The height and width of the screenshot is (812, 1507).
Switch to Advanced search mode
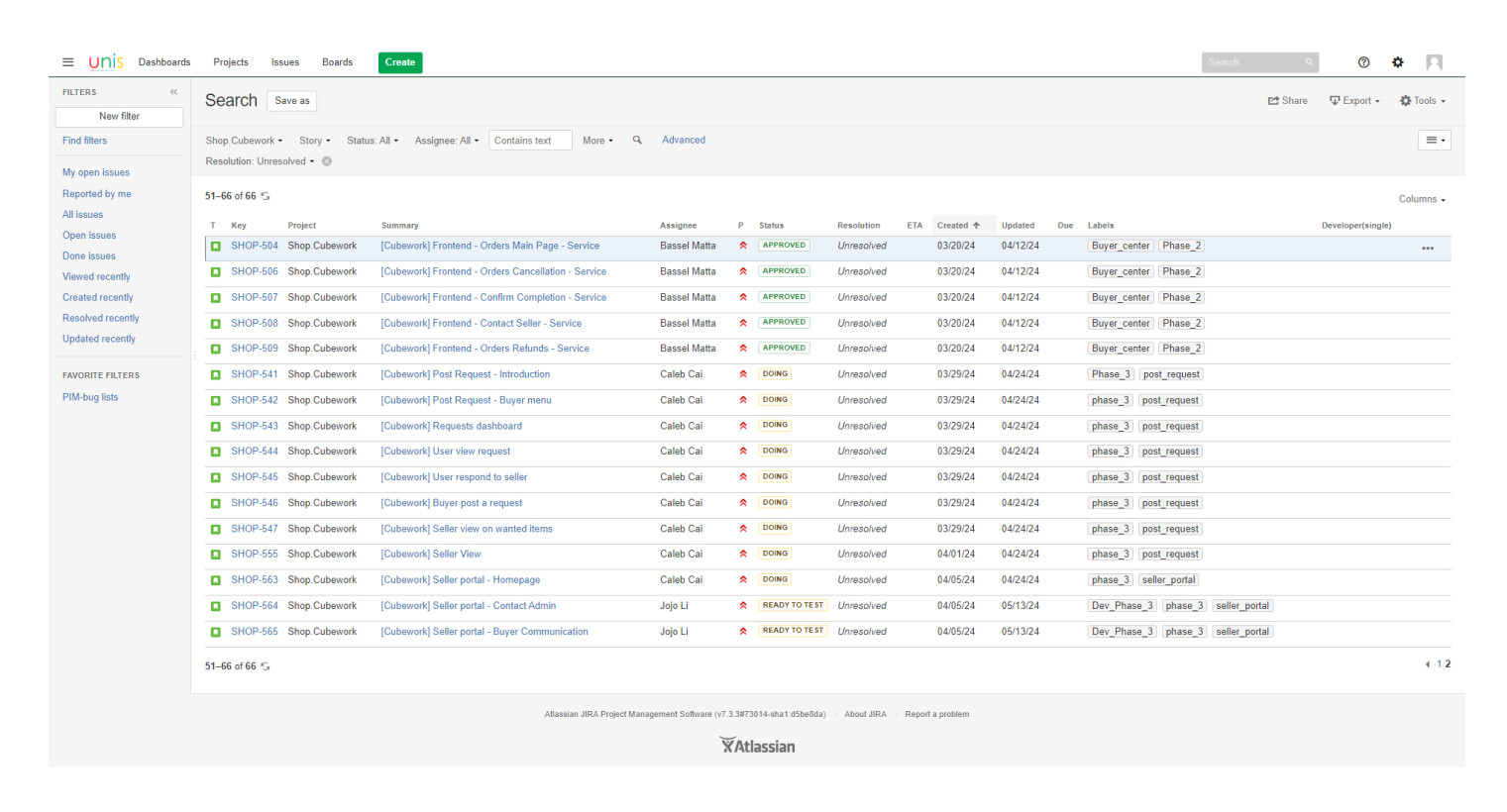click(684, 141)
